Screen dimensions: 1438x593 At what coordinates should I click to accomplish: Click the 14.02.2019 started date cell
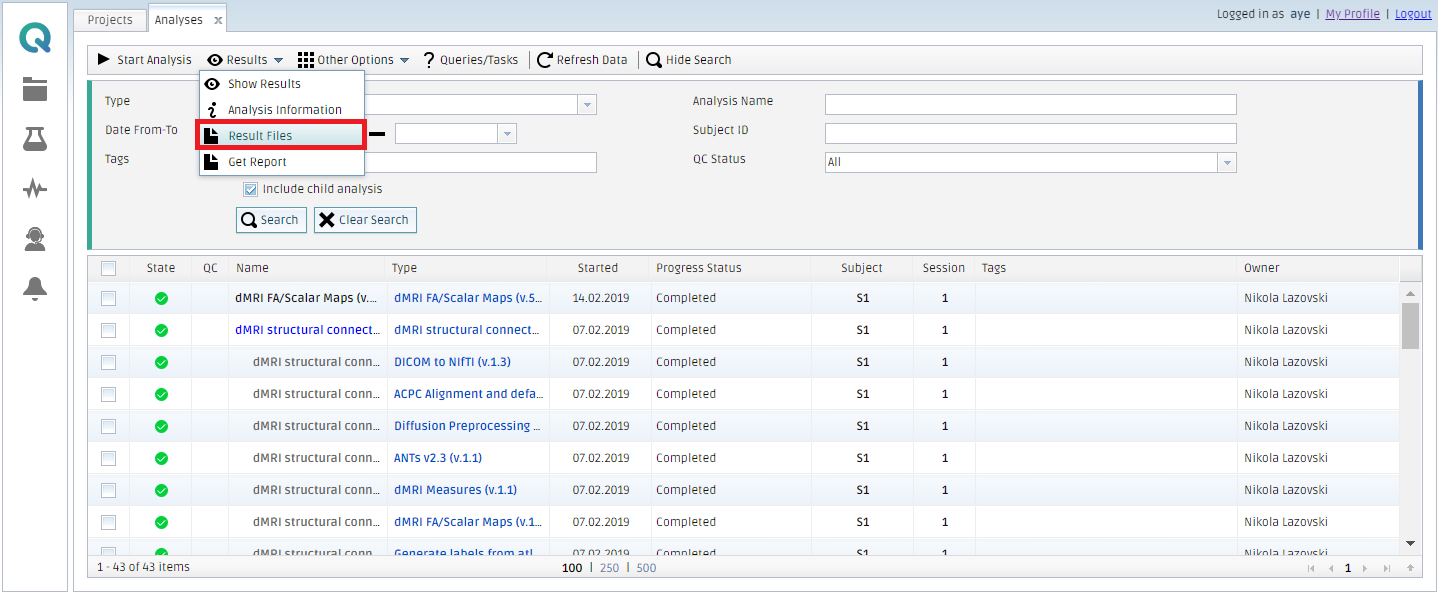point(601,298)
